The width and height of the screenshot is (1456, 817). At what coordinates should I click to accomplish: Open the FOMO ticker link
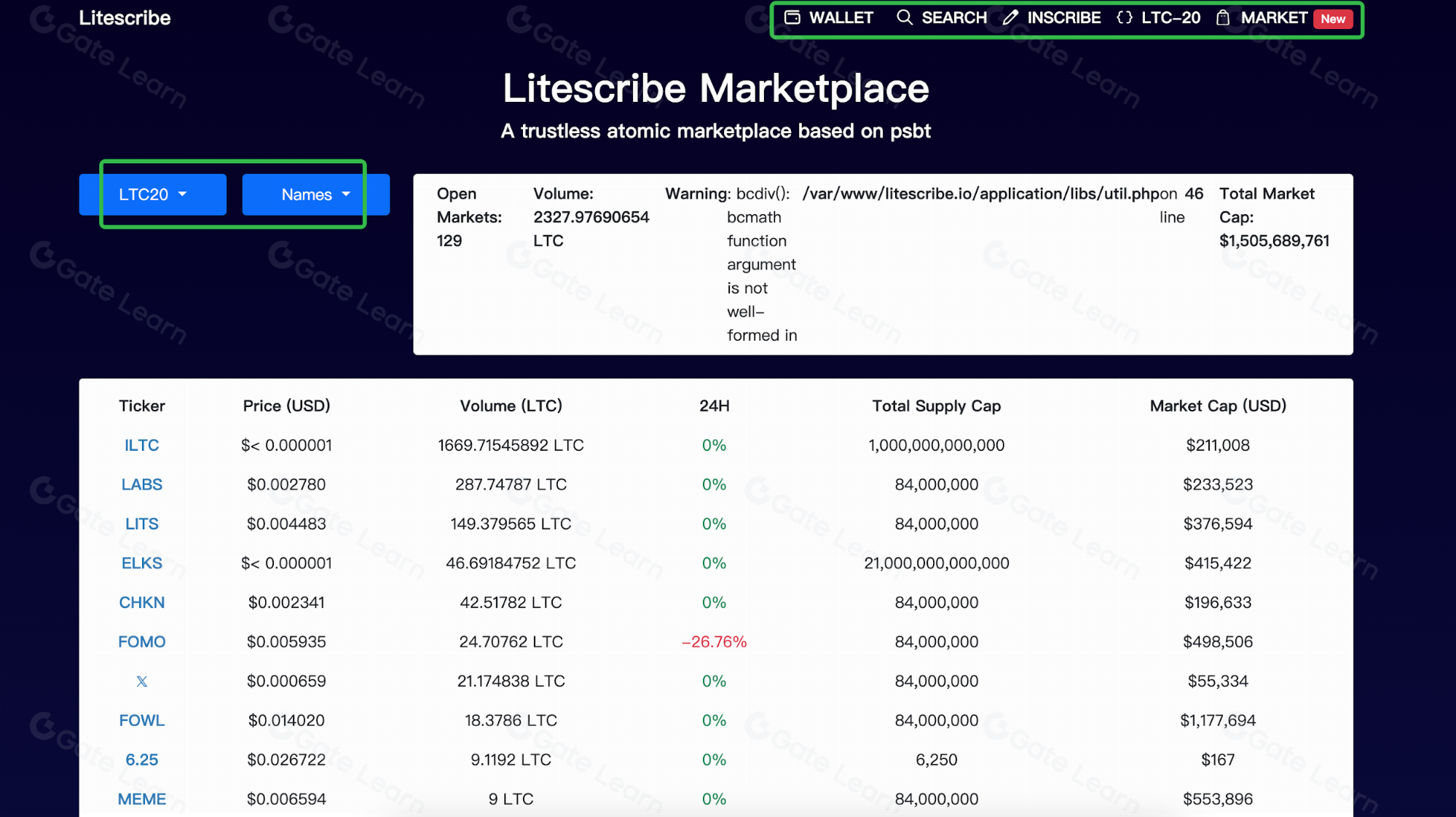[141, 642]
